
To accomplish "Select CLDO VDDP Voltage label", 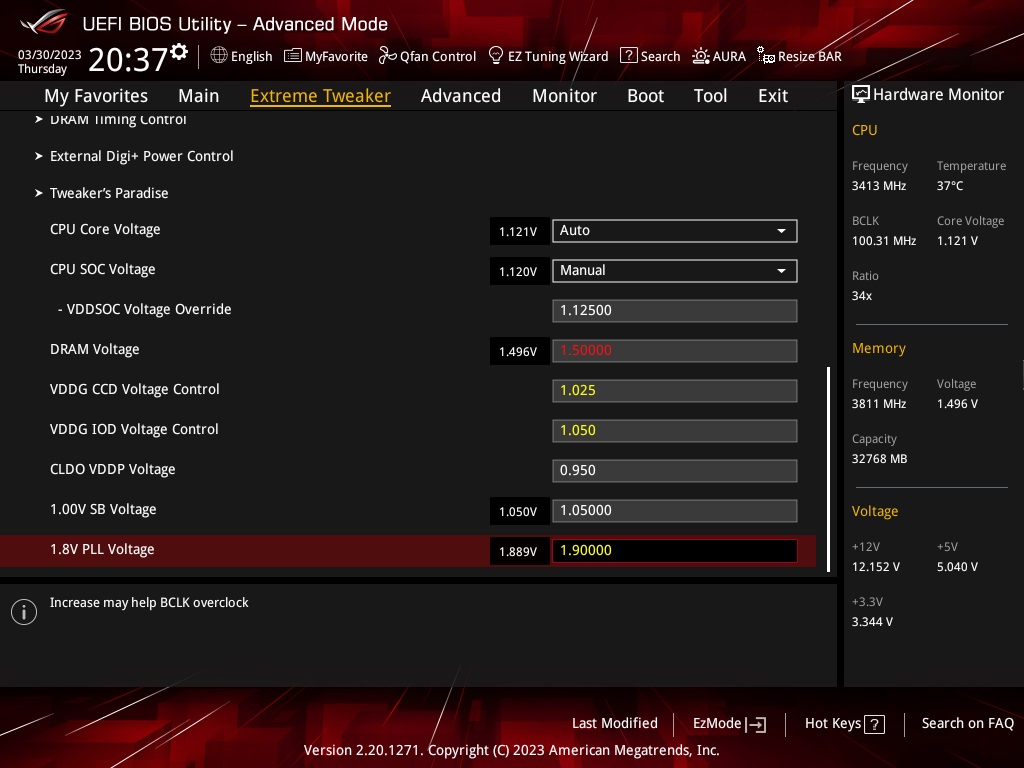I will [x=112, y=469].
